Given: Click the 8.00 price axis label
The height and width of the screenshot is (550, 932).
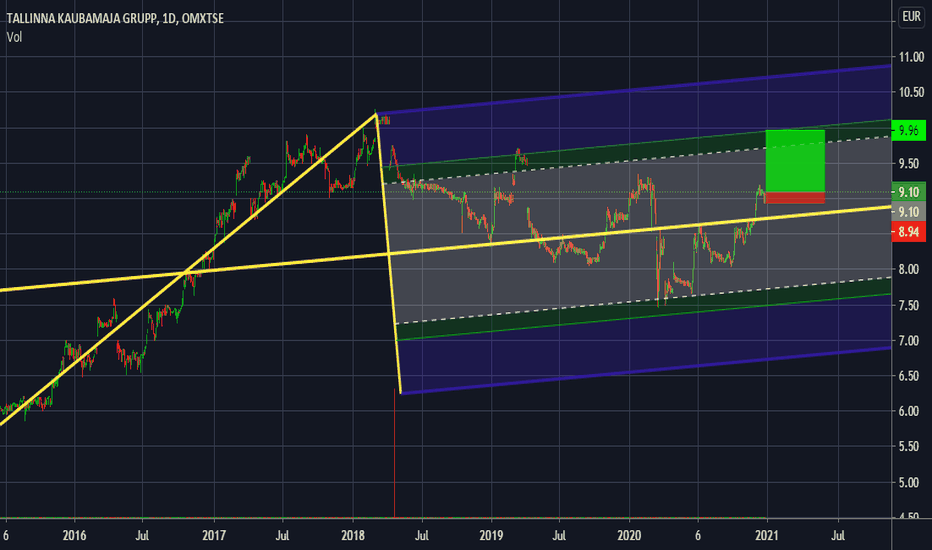Looking at the screenshot, I should pyautogui.click(x=909, y=269).
